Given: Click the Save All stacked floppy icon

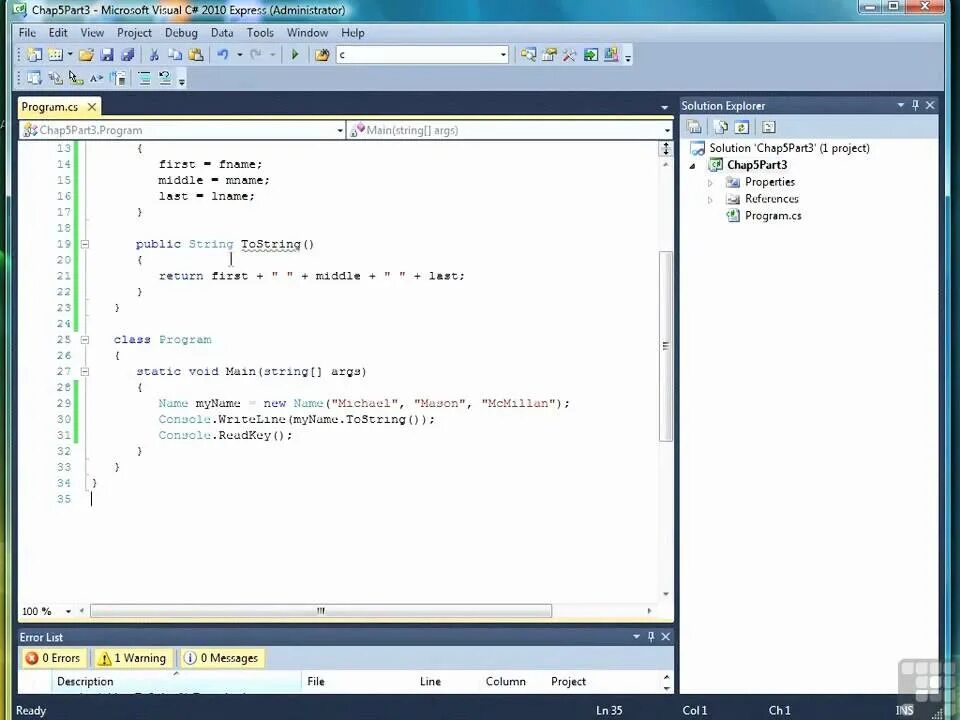Looking at the screenshot, I should pos(127,55).
